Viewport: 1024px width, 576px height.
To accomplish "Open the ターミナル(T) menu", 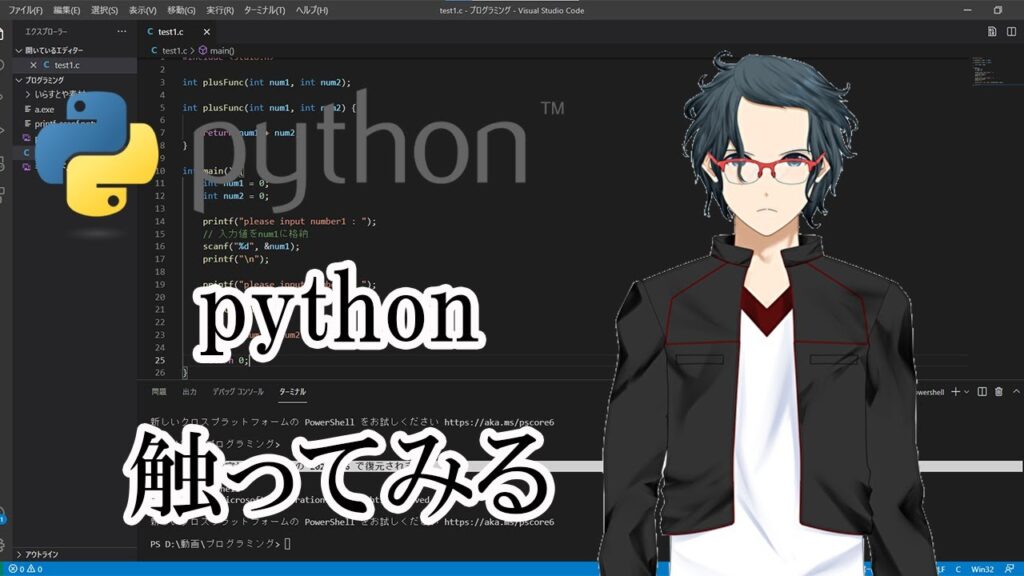I will point(265,10).
